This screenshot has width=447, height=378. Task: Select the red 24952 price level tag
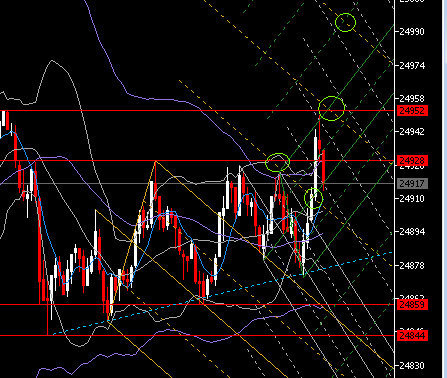[x=412, y=111]
